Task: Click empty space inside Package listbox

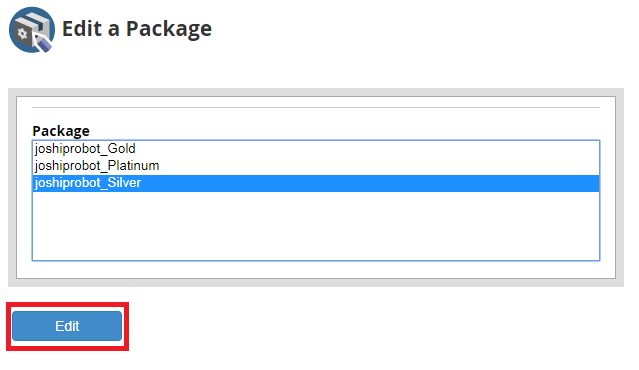Action: coord(316,226)
